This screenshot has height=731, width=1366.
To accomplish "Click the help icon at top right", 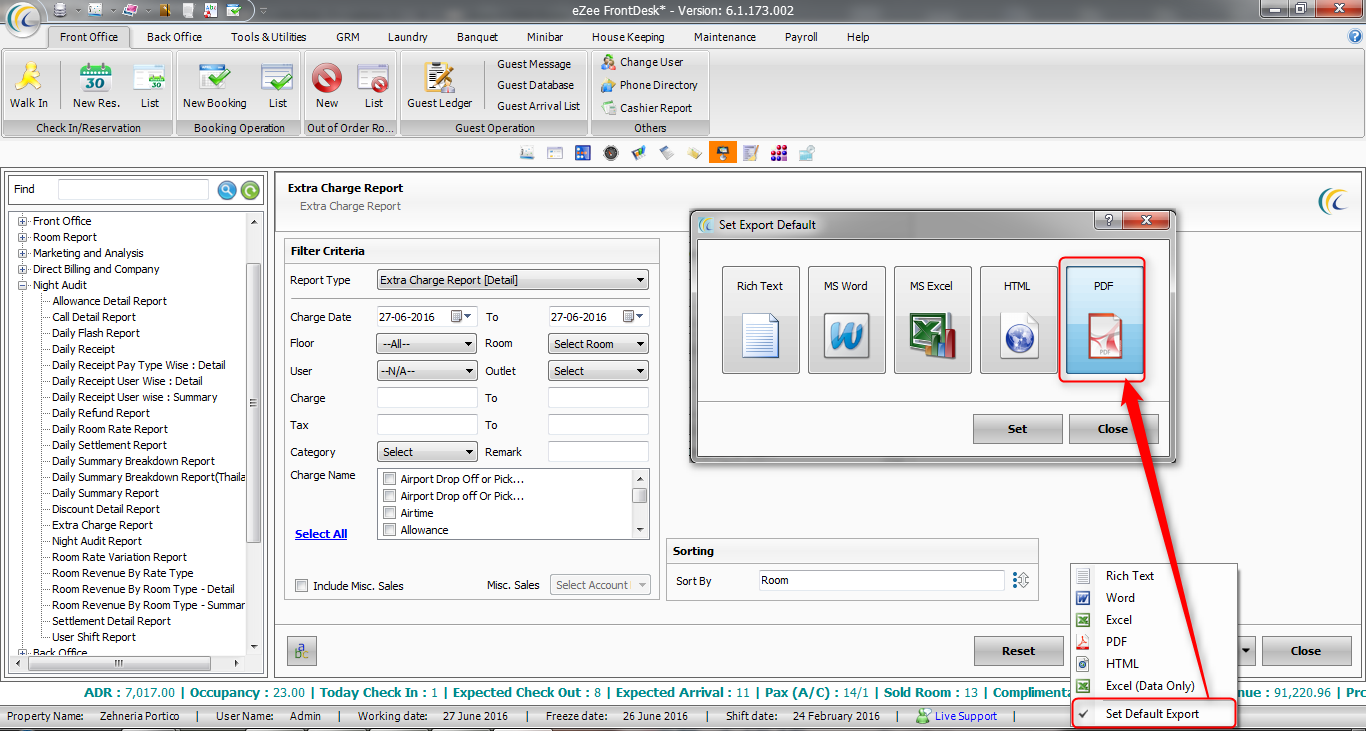I will pyautogui.click(x=1356, y=36).
